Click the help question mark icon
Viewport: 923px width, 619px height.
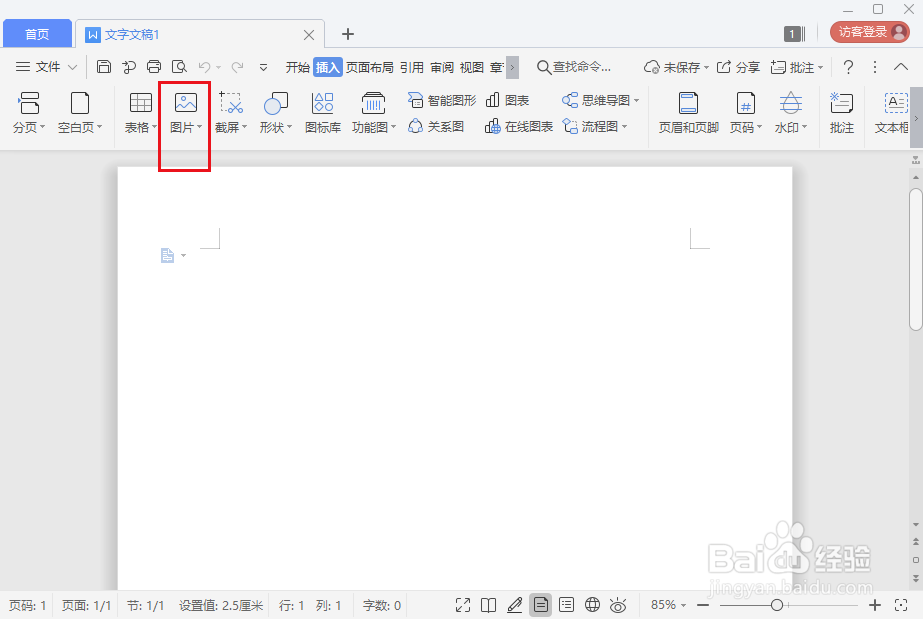(x=848, y=67)
